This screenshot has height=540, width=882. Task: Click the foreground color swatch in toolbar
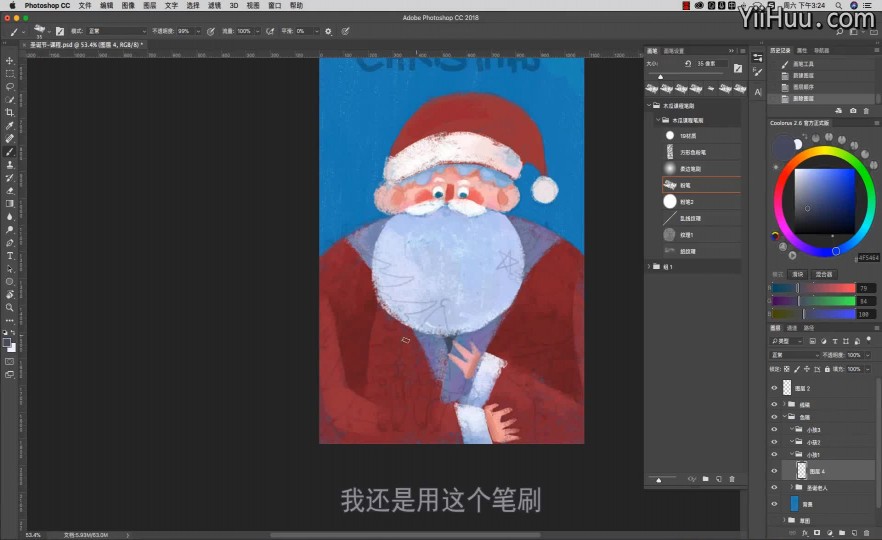click(x=7, y=342)
